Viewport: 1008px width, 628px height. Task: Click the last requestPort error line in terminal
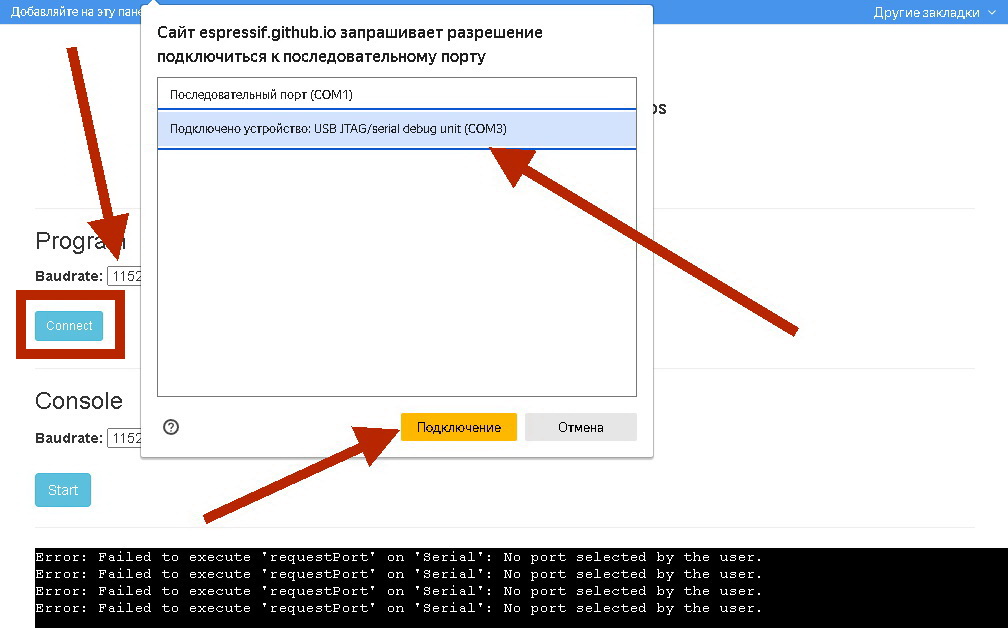[398, 608]
